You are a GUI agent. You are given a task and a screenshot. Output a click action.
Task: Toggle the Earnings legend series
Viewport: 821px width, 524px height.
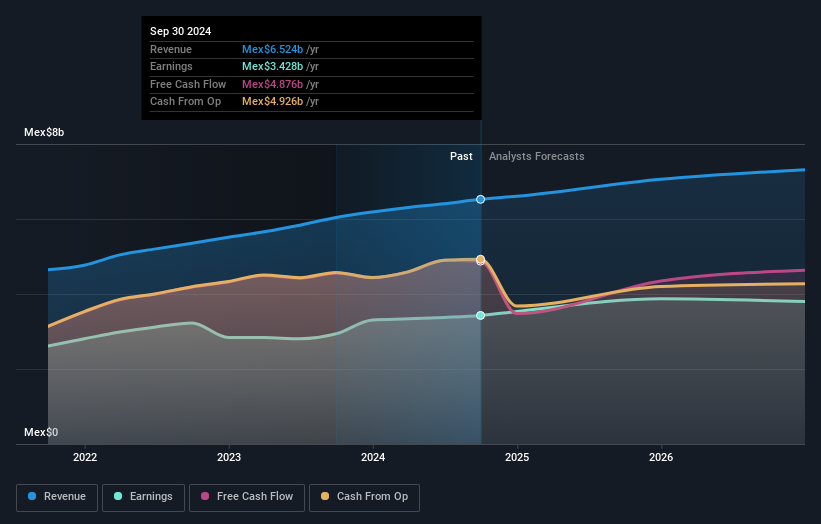(x=143, y=497)
